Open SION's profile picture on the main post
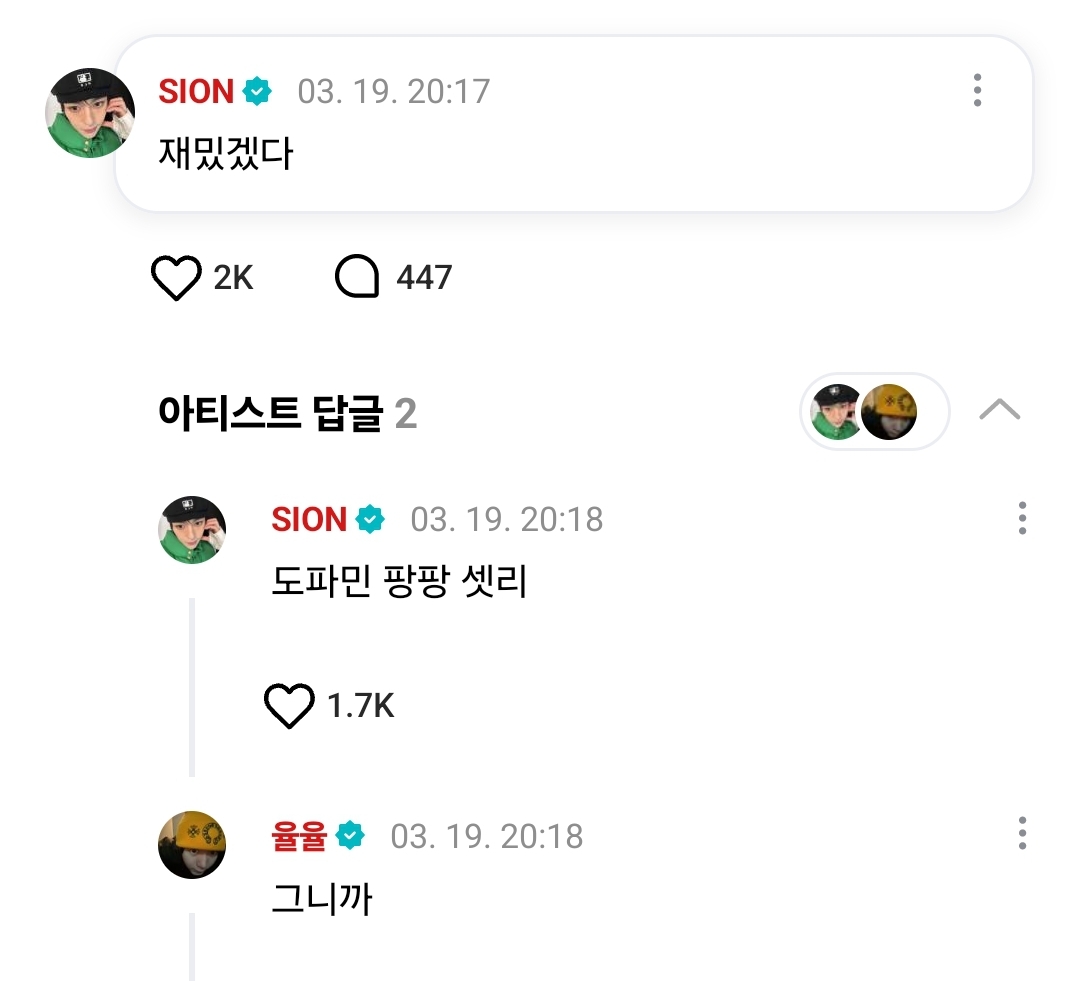Screen dimensions: 1080x981 [x=90, y=113]
